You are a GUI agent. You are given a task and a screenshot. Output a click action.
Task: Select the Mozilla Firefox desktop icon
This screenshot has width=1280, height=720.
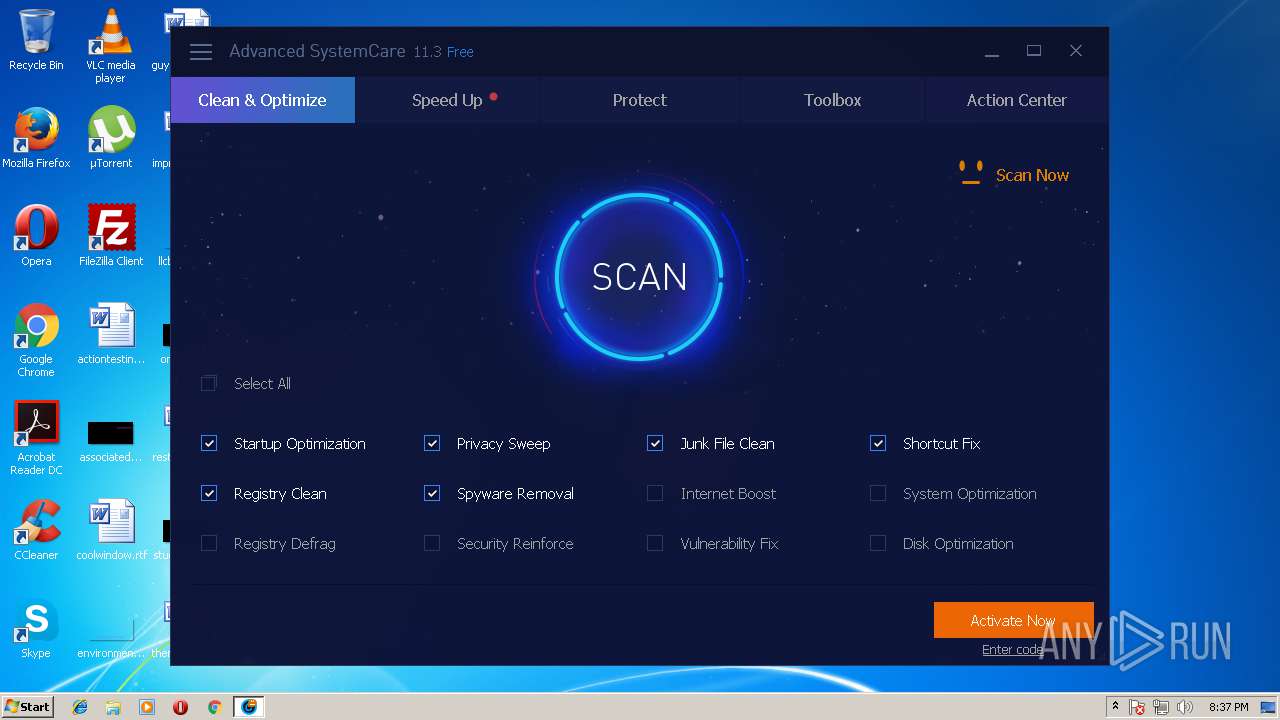coord(36,138)
